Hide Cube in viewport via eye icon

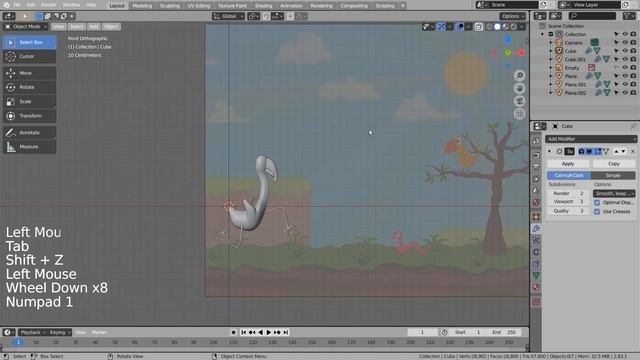point(625,51)
